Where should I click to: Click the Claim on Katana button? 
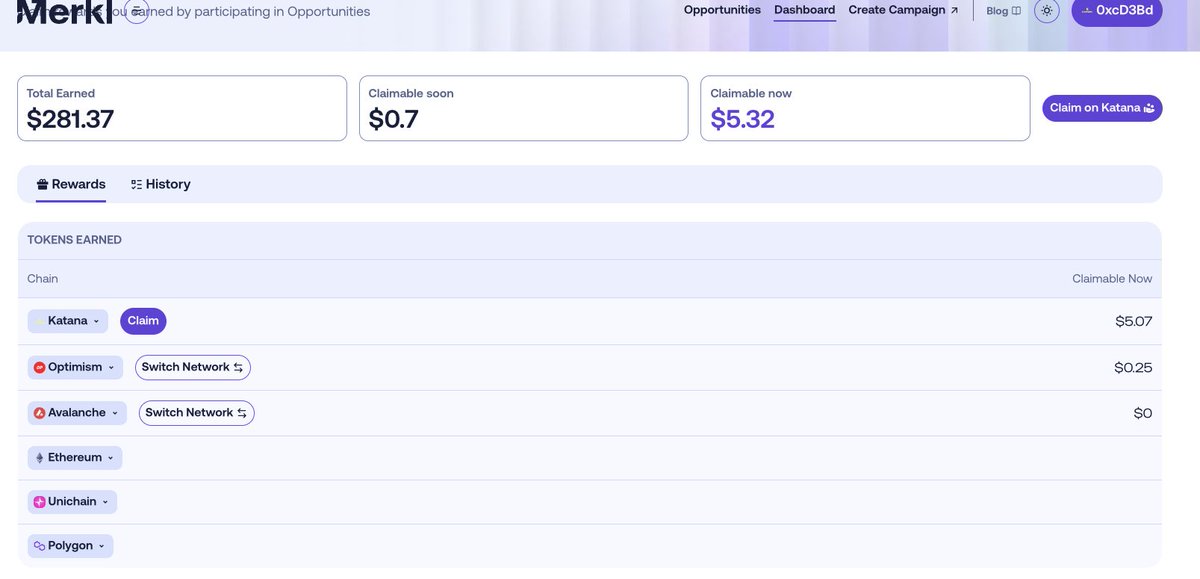tap(1102, 108)
